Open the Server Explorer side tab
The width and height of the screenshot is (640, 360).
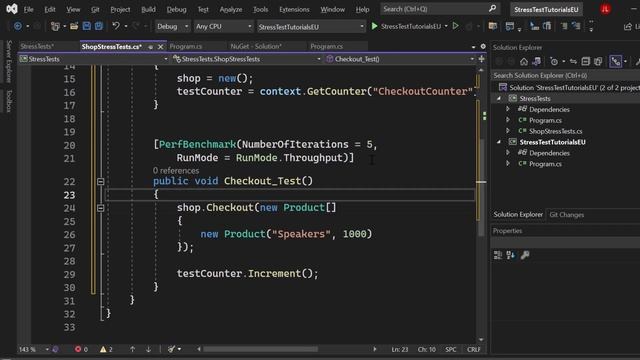tap(9, 61)
